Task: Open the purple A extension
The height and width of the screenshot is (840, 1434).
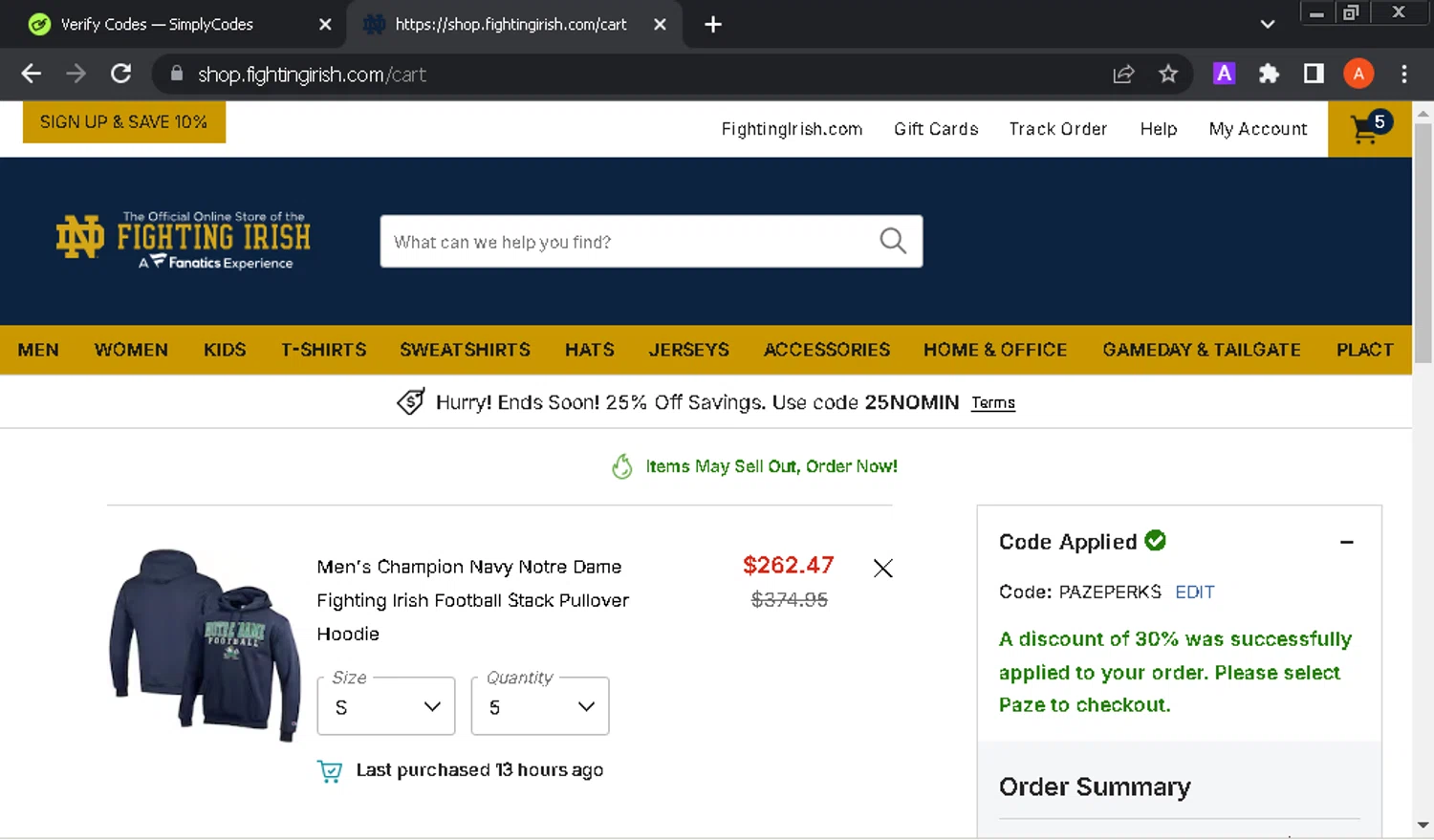Action: [x=1224, y=74]
